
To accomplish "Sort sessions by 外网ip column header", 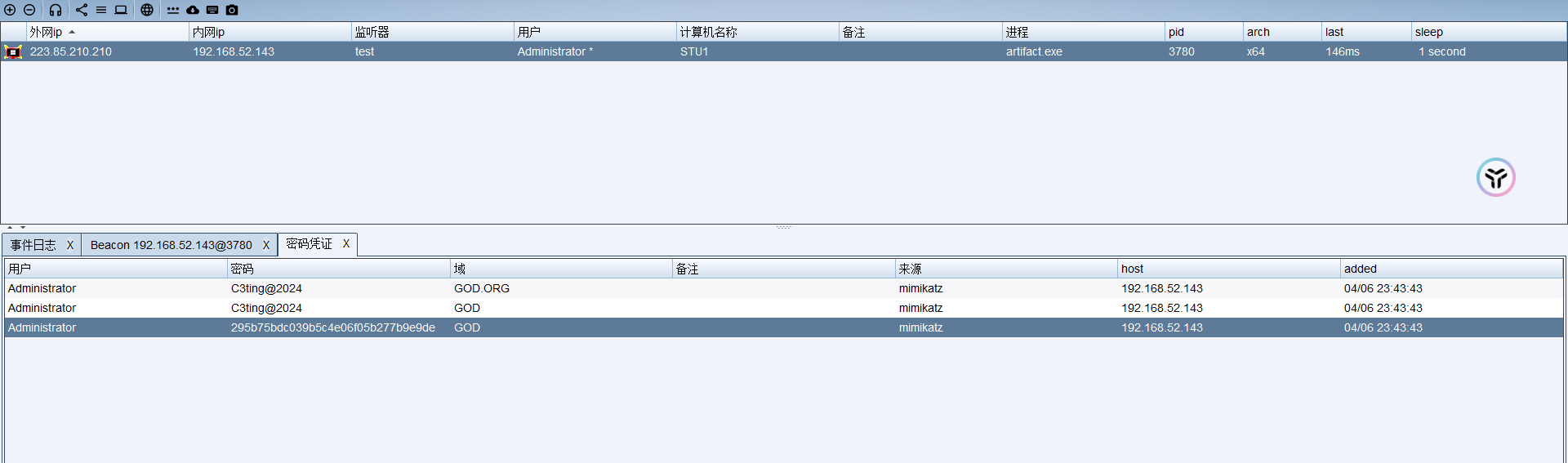I will [106, 32].
